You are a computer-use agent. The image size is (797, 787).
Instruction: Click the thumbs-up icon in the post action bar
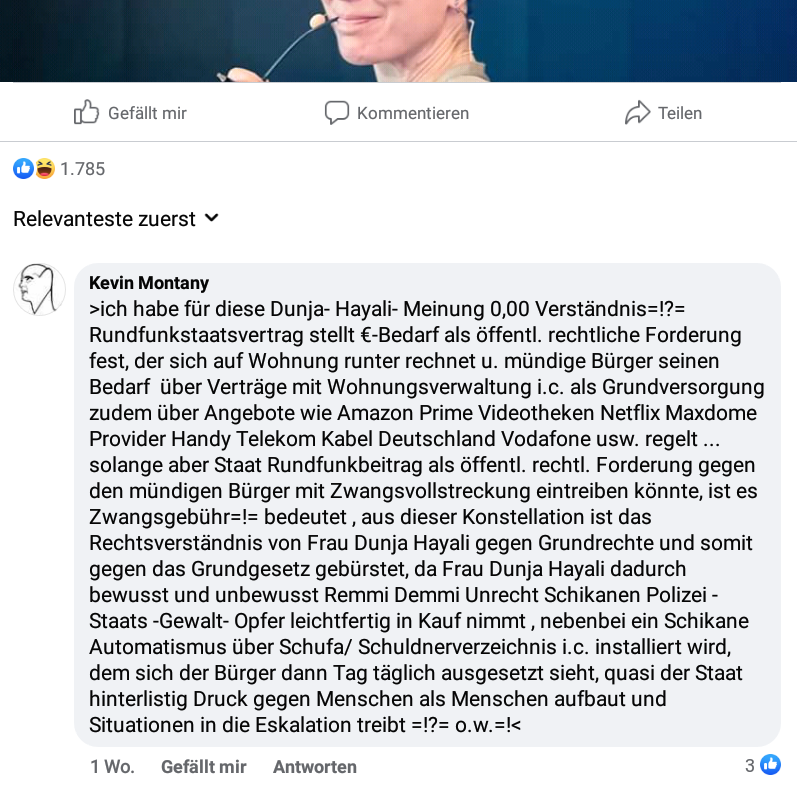[87, 112]
